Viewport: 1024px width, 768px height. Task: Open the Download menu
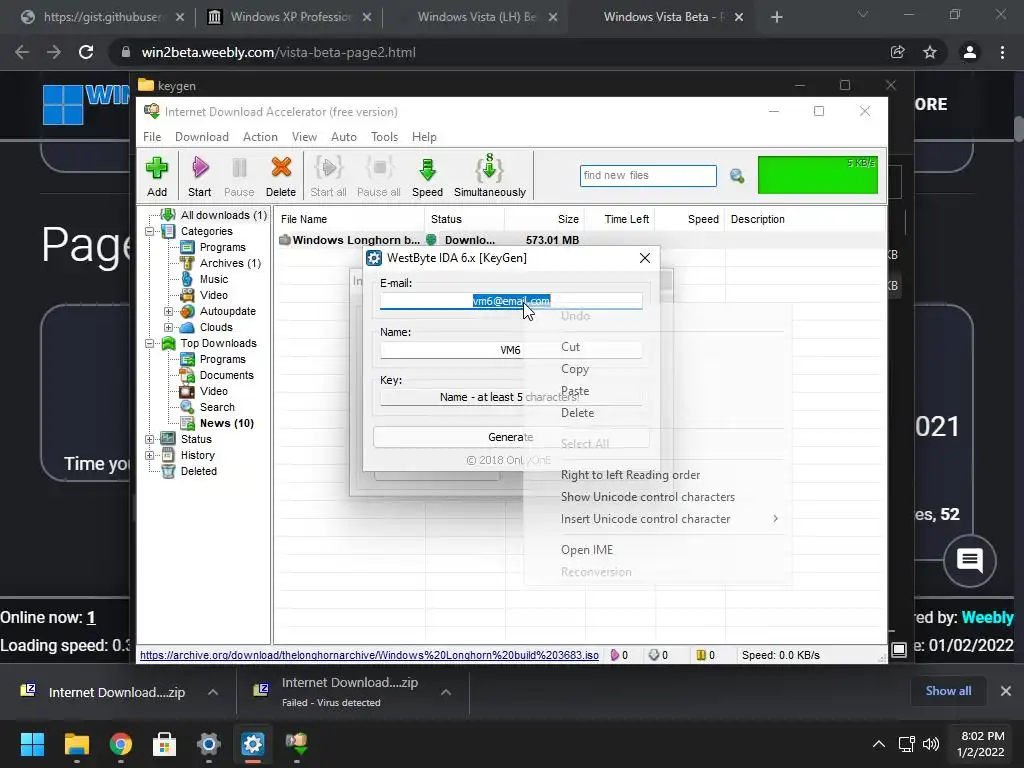(x=202, y=136)
